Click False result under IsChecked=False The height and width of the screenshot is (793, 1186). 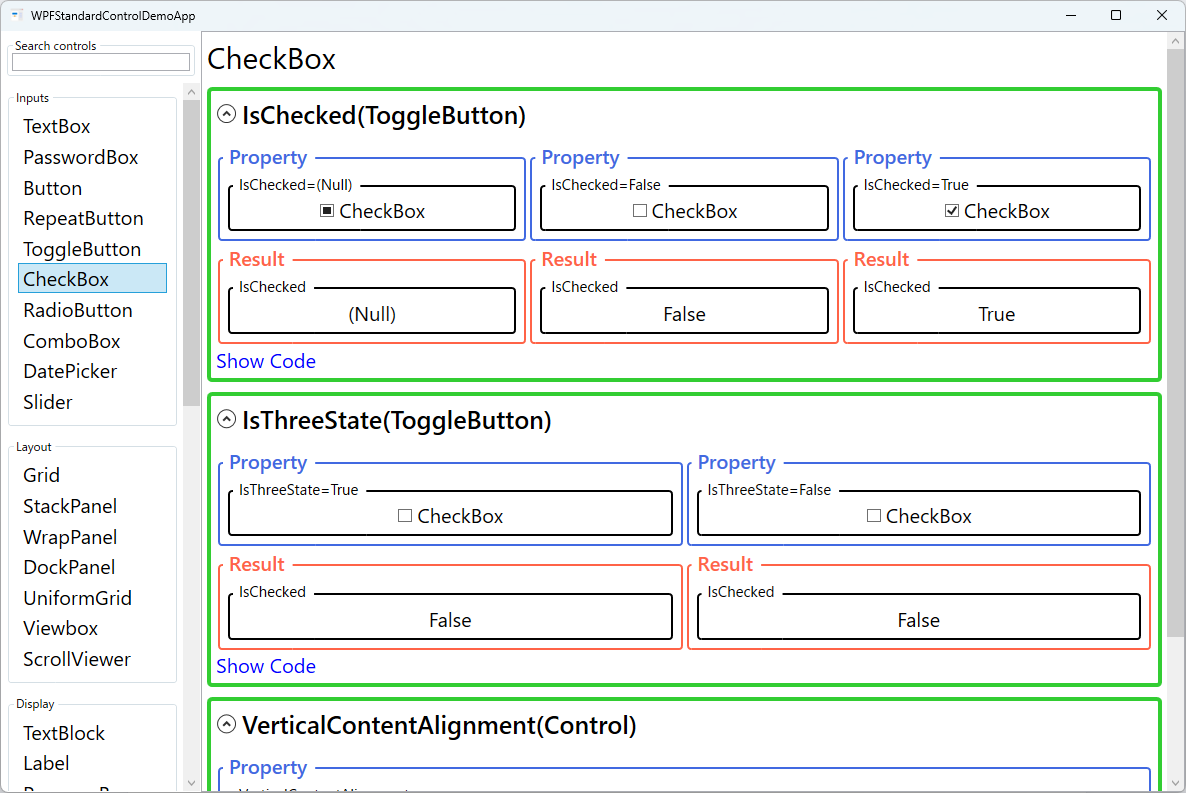tap(685, 314)
